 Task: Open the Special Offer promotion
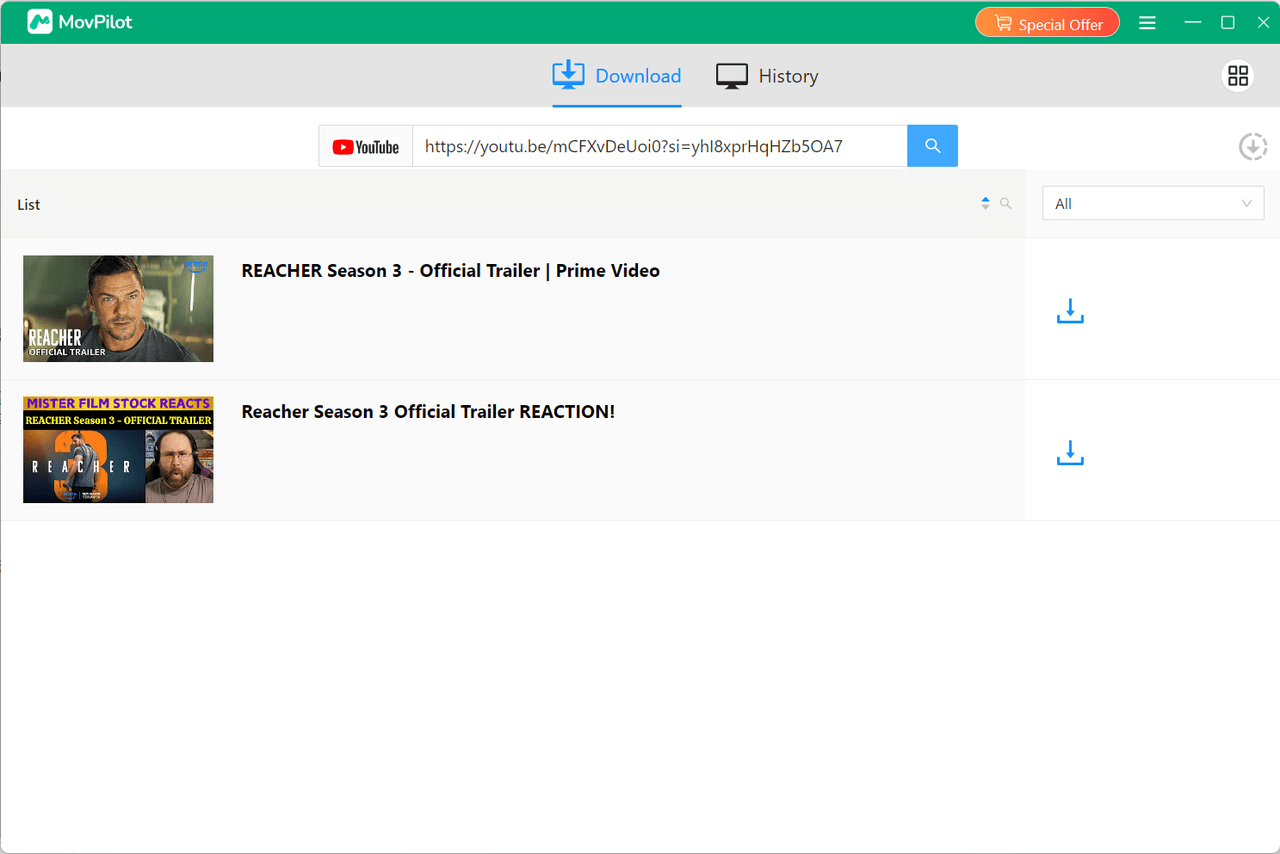pos(1047,23)
